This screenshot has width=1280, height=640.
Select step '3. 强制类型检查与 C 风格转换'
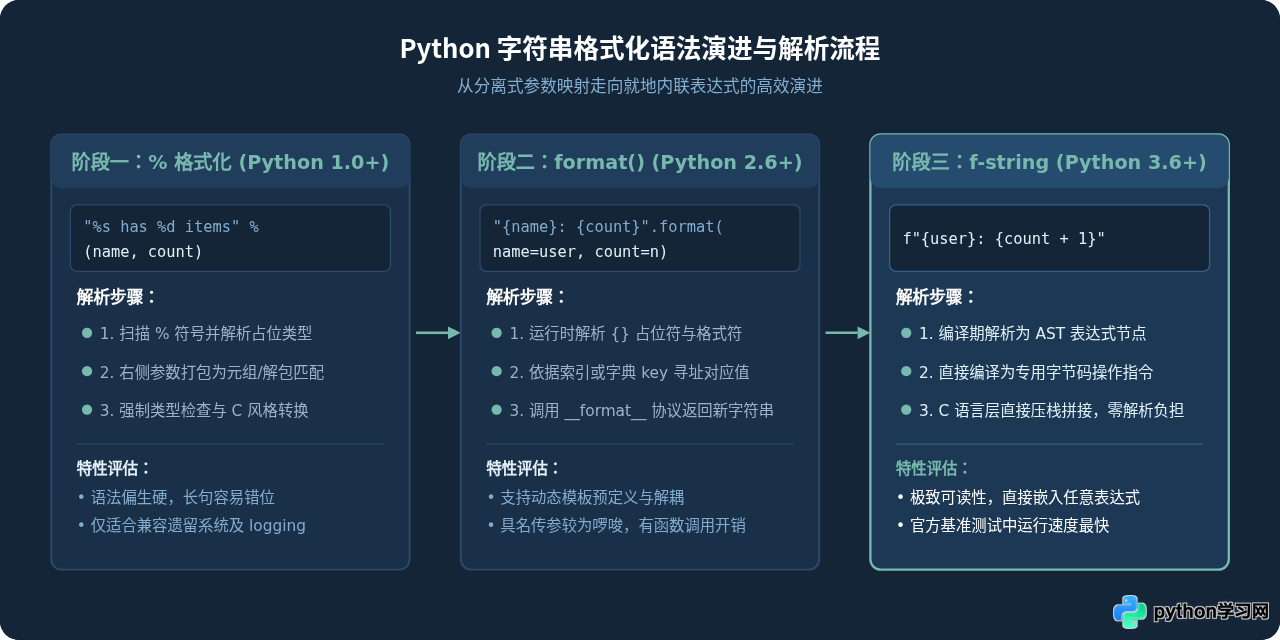[x=204, y=410]
